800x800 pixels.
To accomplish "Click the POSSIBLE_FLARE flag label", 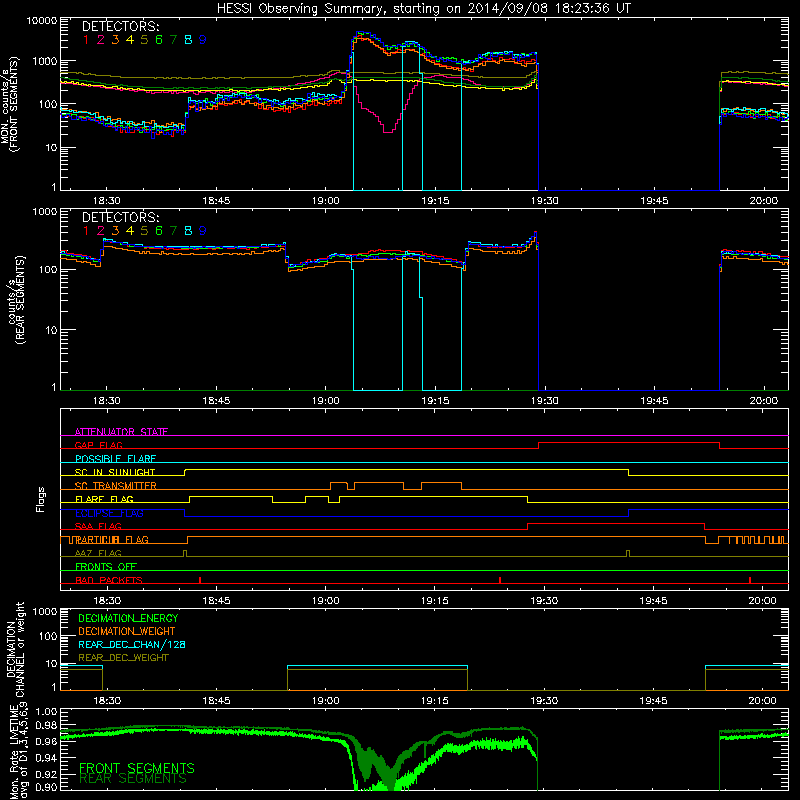I will [115, 459].
